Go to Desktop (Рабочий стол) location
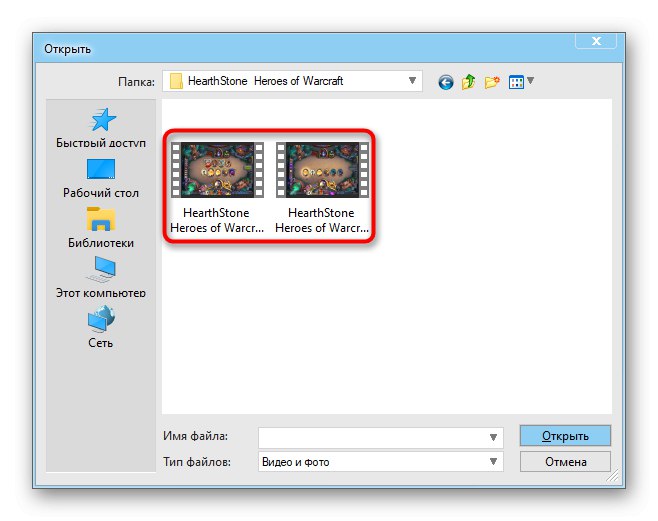This screenshot has height=521, width=658. tap(101, 178)
